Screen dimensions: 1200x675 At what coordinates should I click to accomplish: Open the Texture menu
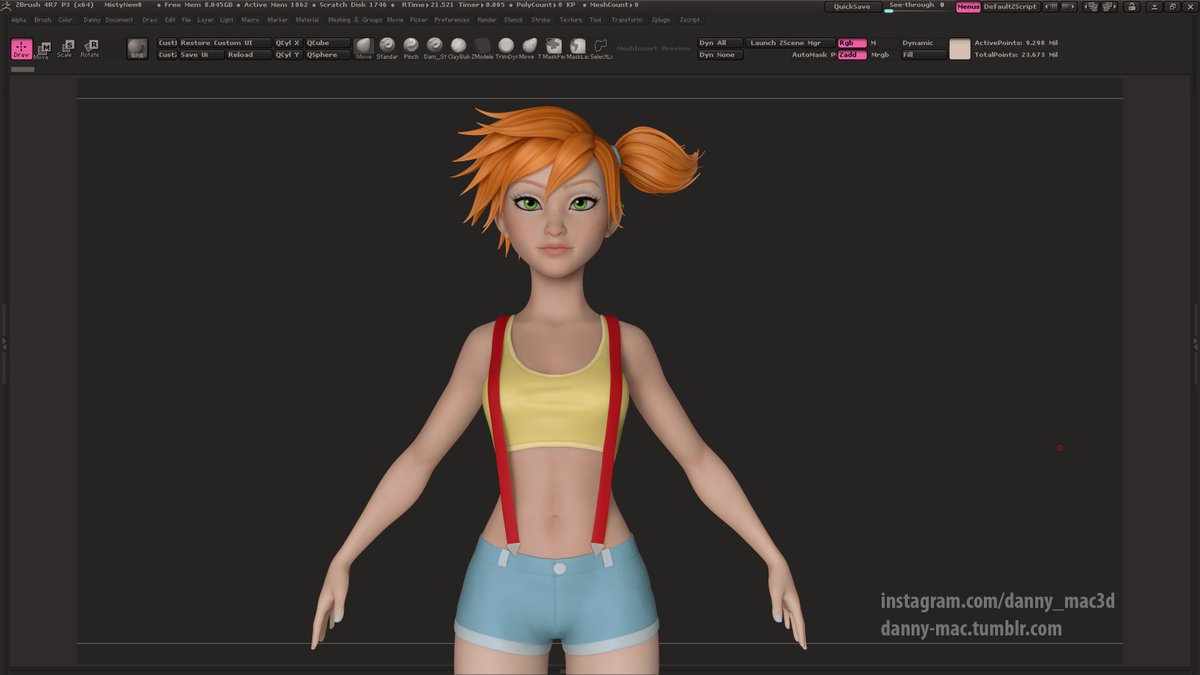coord(571,20)
